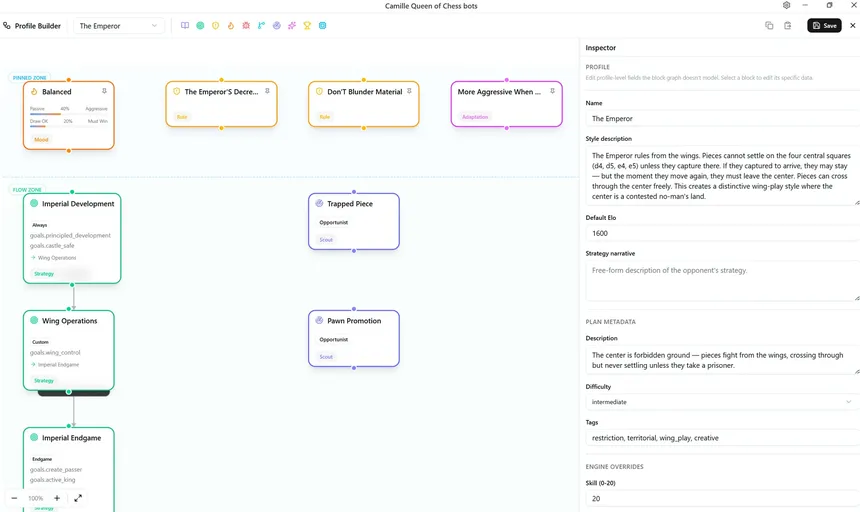The image size is (860, 512).
Task: Open settings gear in title bar
Action: 787,5
